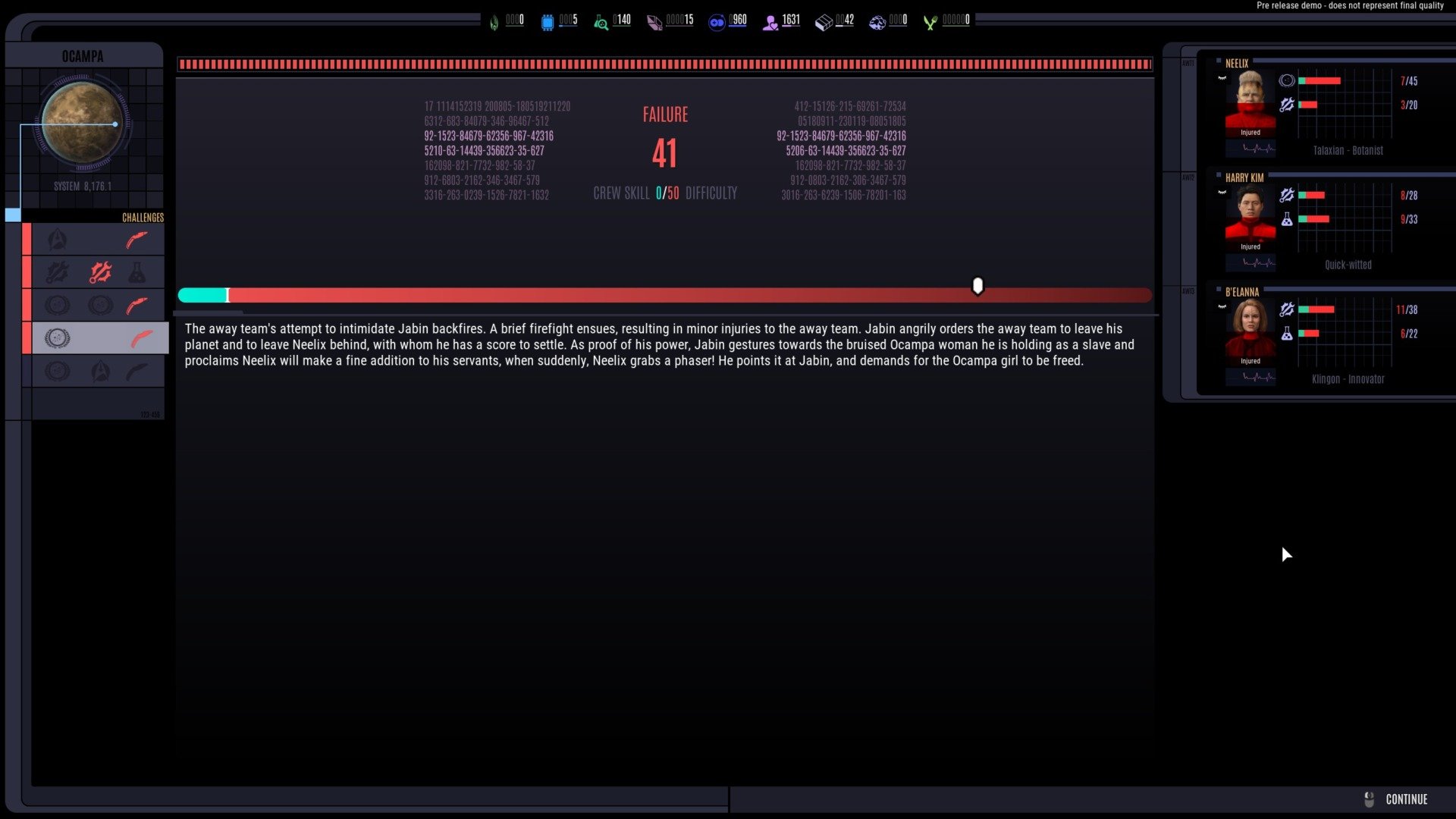Select the last unattempted challenge row
The width and height of the screenshot is (1456, 819).
(97, 372)
